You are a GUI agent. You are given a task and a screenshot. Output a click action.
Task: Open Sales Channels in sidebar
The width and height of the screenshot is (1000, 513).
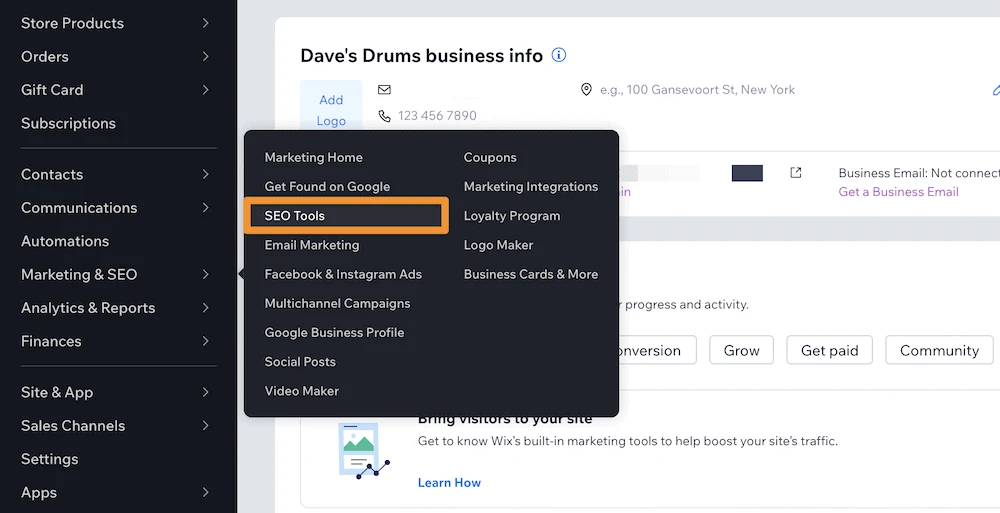click(x=73, y=426)
